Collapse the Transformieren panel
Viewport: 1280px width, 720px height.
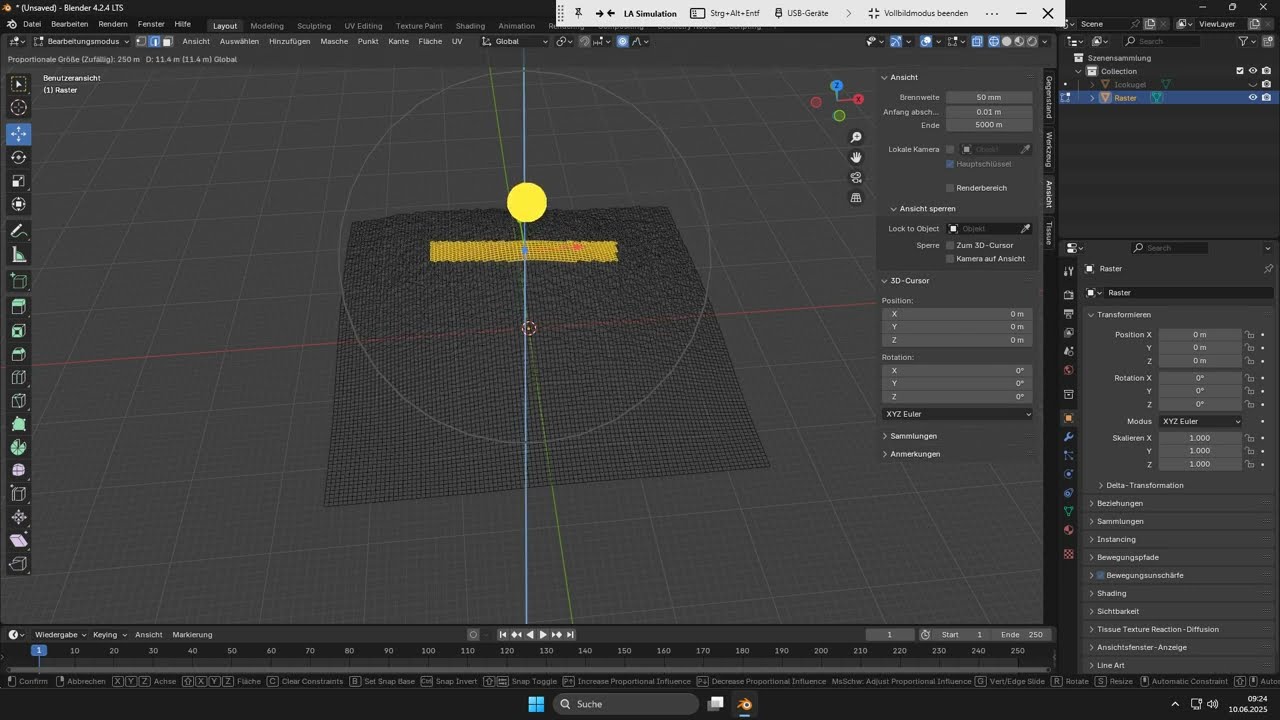1123,315
